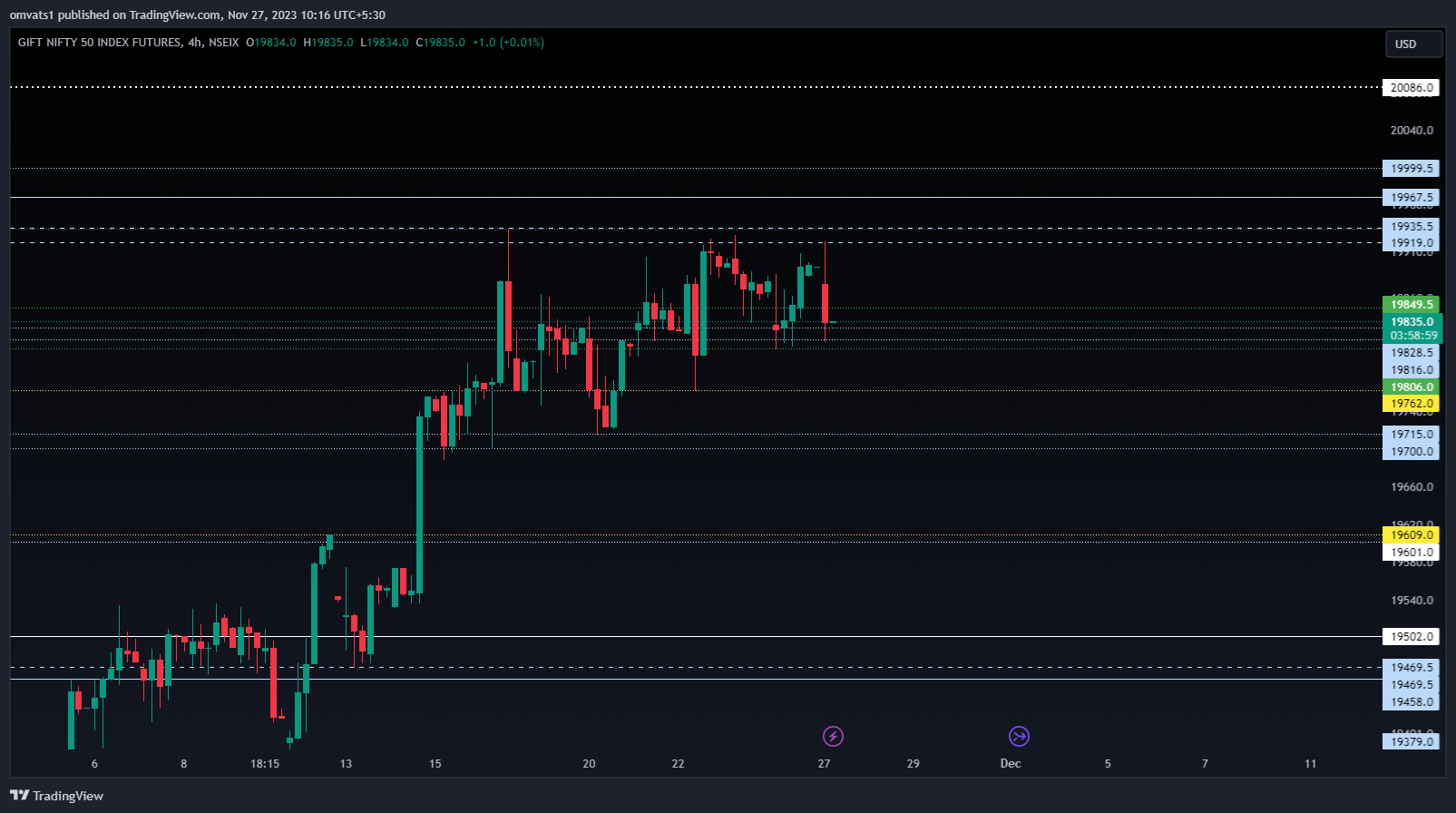Image resolution: width=1456 pixels, height=813 pixels.
Task: Select the 19379.0 price label
Action: click(1411, 741)
